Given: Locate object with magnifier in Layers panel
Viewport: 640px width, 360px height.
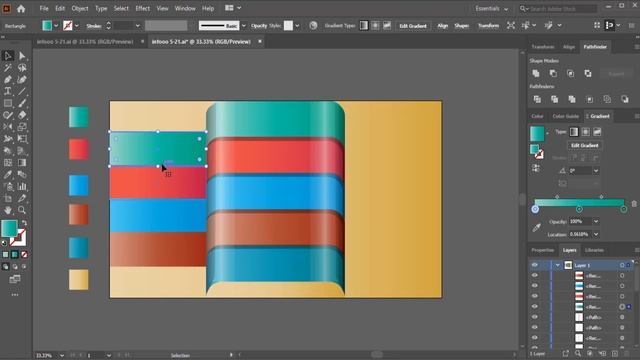Looking at the screenshot, I should (x=578, y=353).
